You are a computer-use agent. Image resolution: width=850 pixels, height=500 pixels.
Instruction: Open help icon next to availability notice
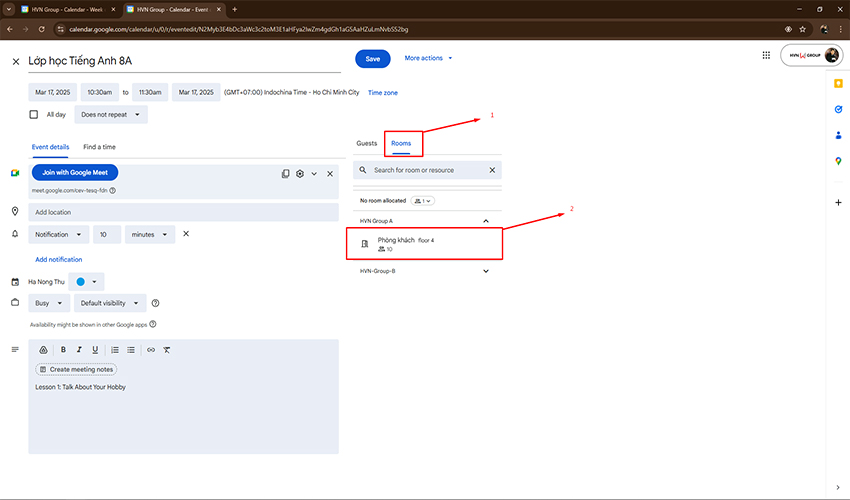coord(153,324)
